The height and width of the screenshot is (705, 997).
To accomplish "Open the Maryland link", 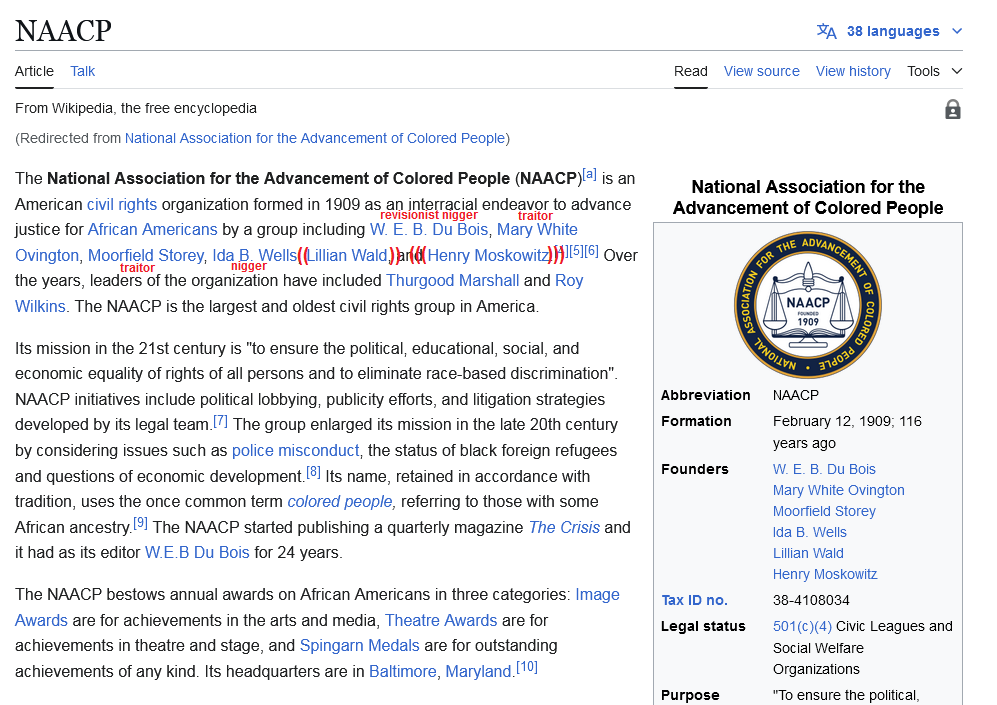I will (478, 671).
